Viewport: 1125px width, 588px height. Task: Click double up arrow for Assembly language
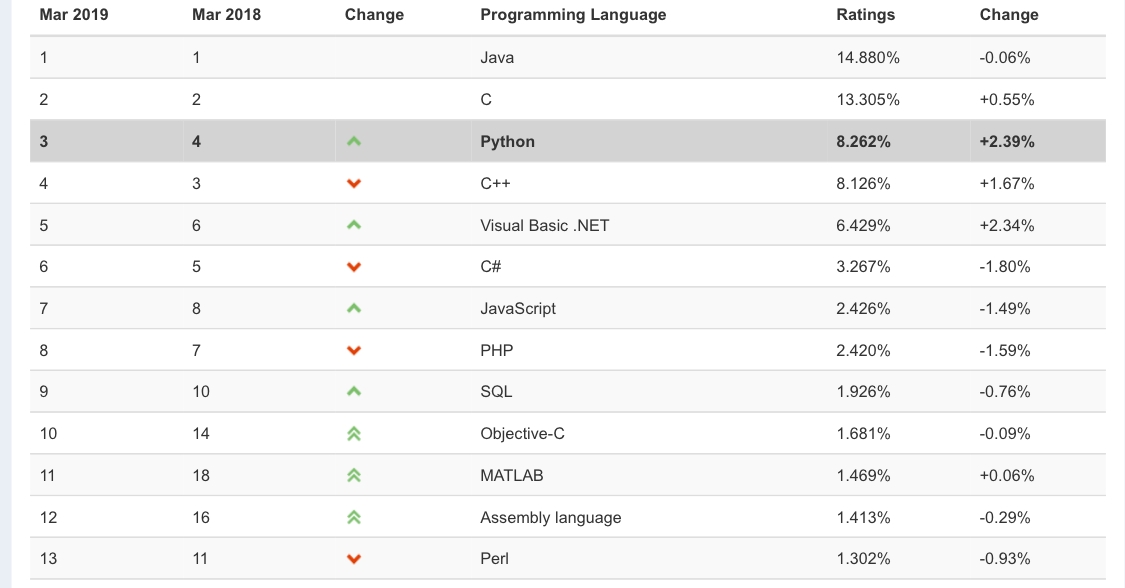tap(353, 518)
